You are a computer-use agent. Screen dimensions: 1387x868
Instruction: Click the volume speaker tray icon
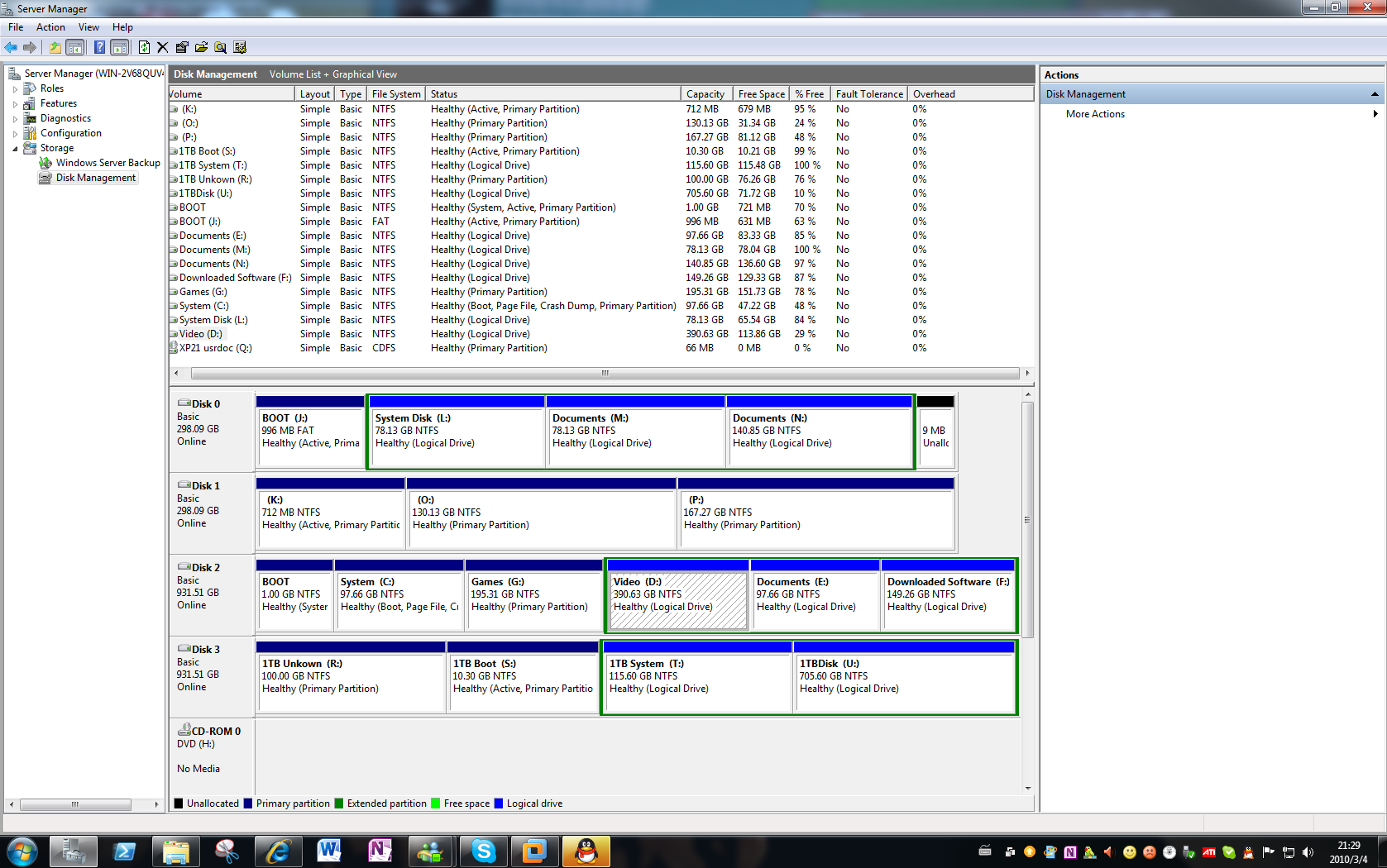1308,852
